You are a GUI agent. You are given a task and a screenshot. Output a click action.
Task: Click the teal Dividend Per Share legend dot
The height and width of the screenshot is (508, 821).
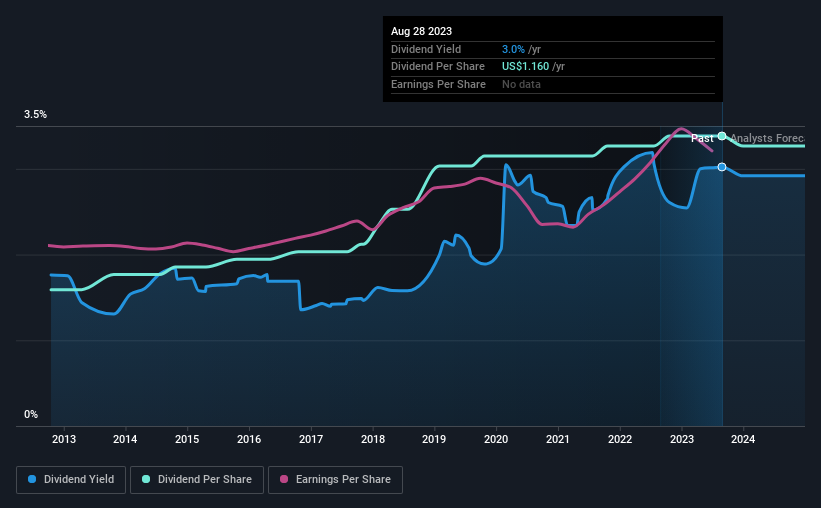click(x=146, y=479)
